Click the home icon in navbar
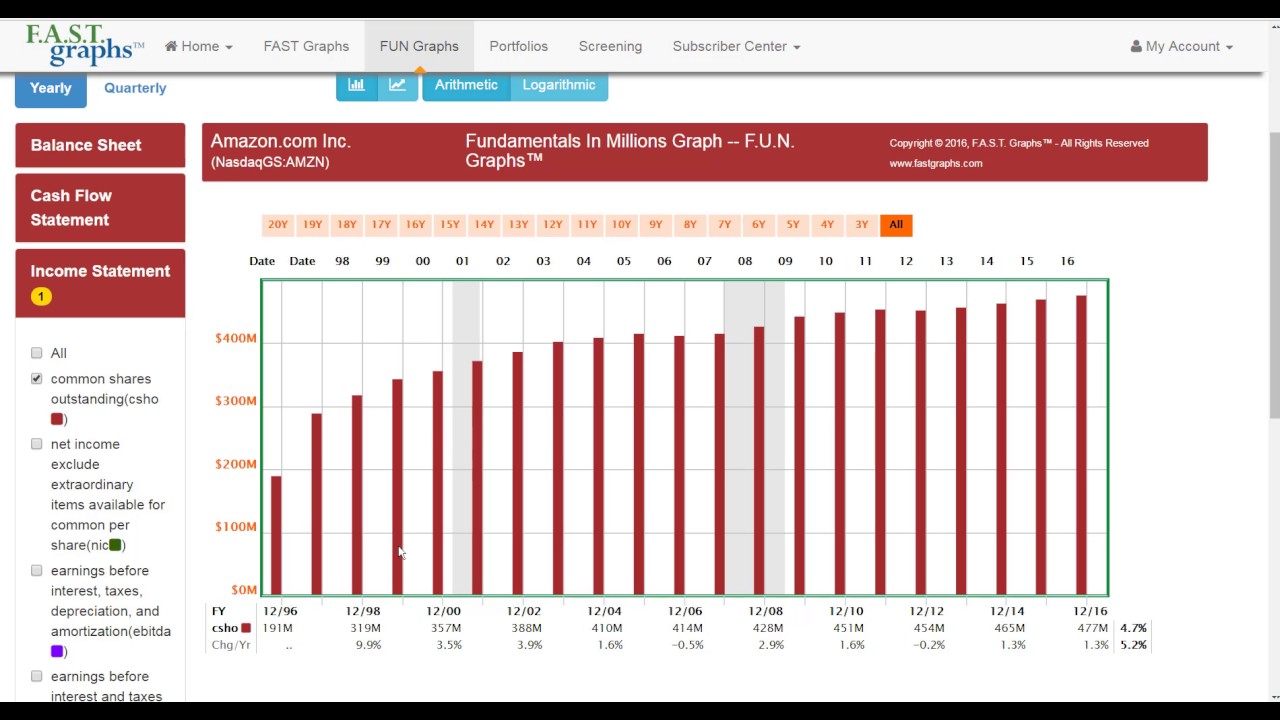Viewport: 1280px width, 720px height. click(171, 46)
